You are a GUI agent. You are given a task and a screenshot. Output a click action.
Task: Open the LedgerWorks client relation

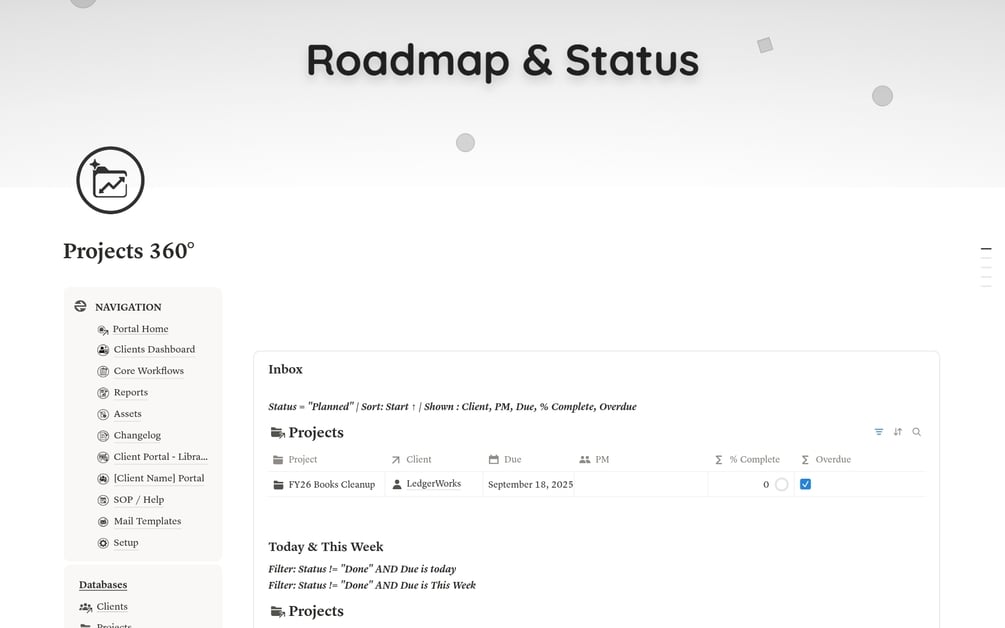[433, 484]
